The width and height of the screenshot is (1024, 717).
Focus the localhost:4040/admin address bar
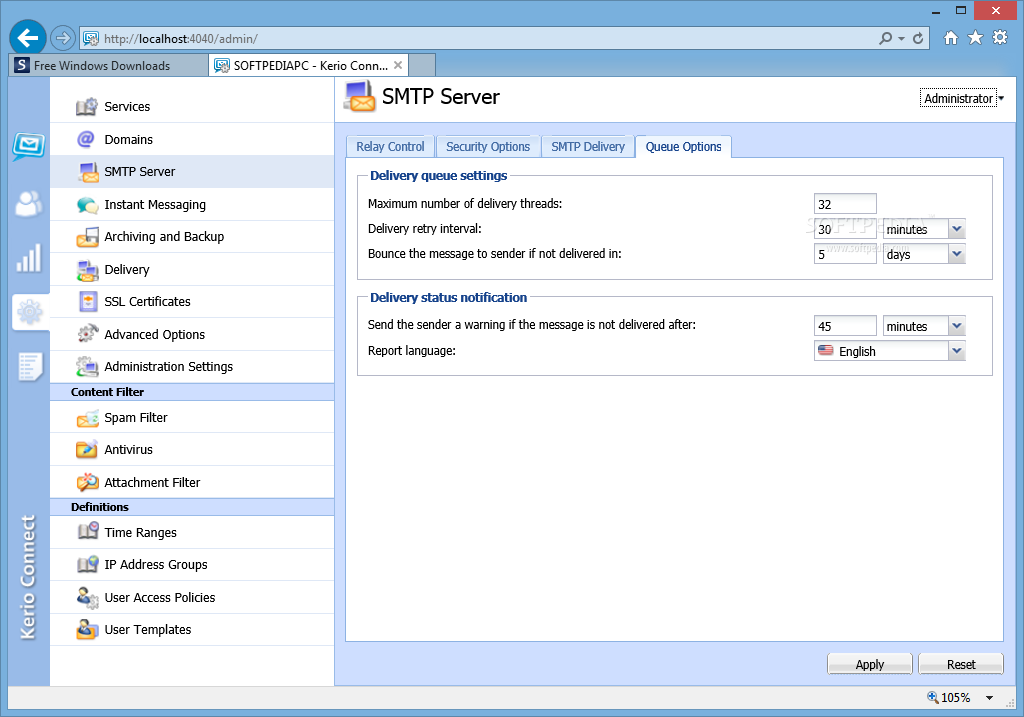coord(483,39)
